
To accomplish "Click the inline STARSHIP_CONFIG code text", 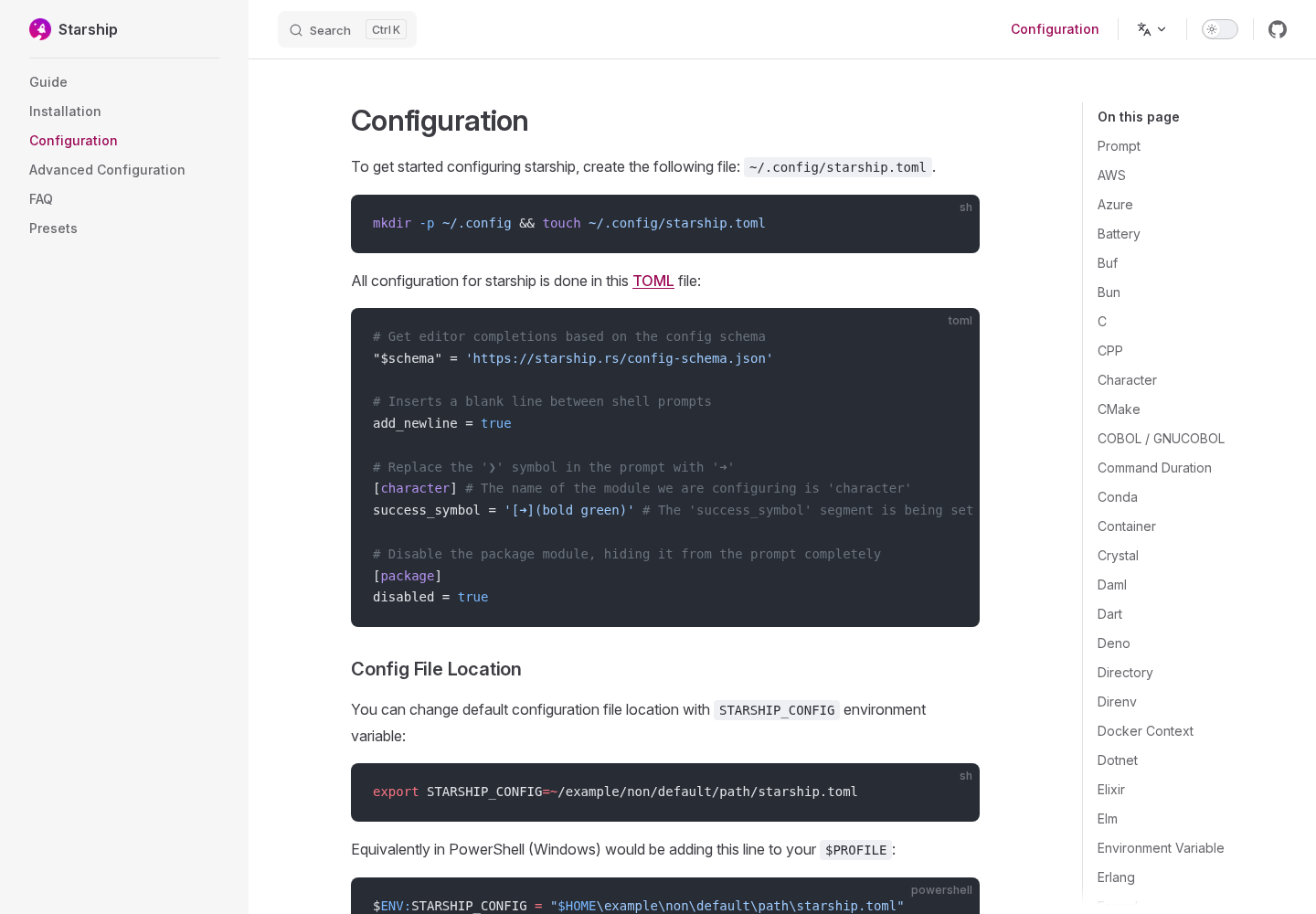I will click(x=777, y=710).
